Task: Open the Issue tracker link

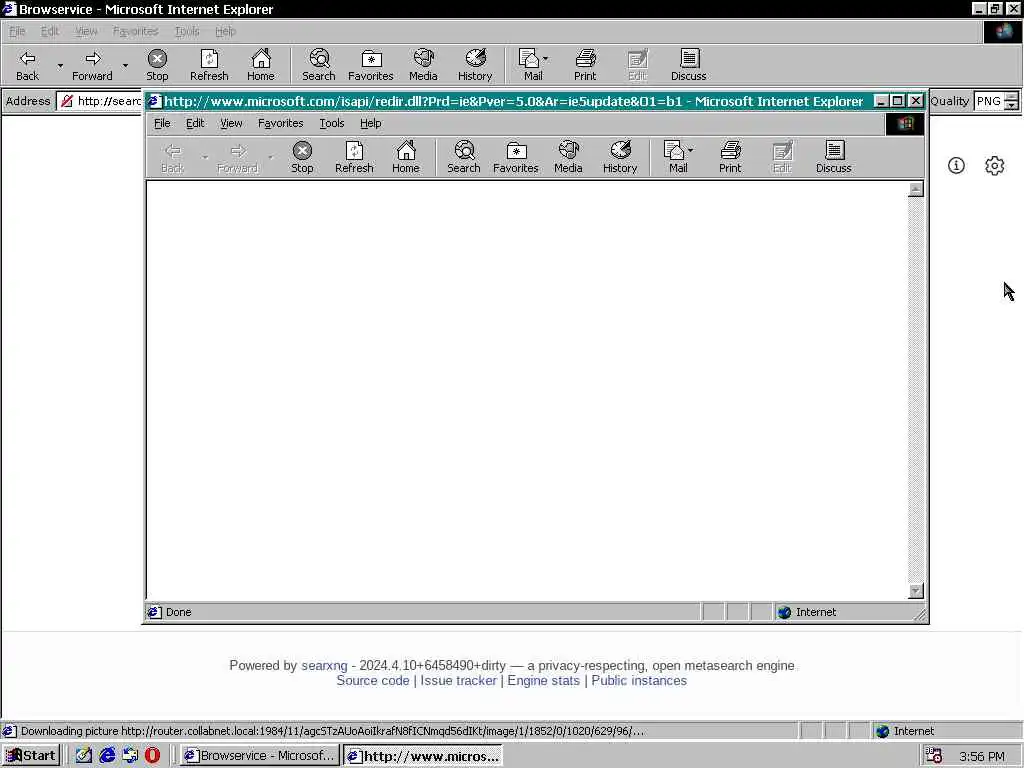Action: click(x=458, y=680)
